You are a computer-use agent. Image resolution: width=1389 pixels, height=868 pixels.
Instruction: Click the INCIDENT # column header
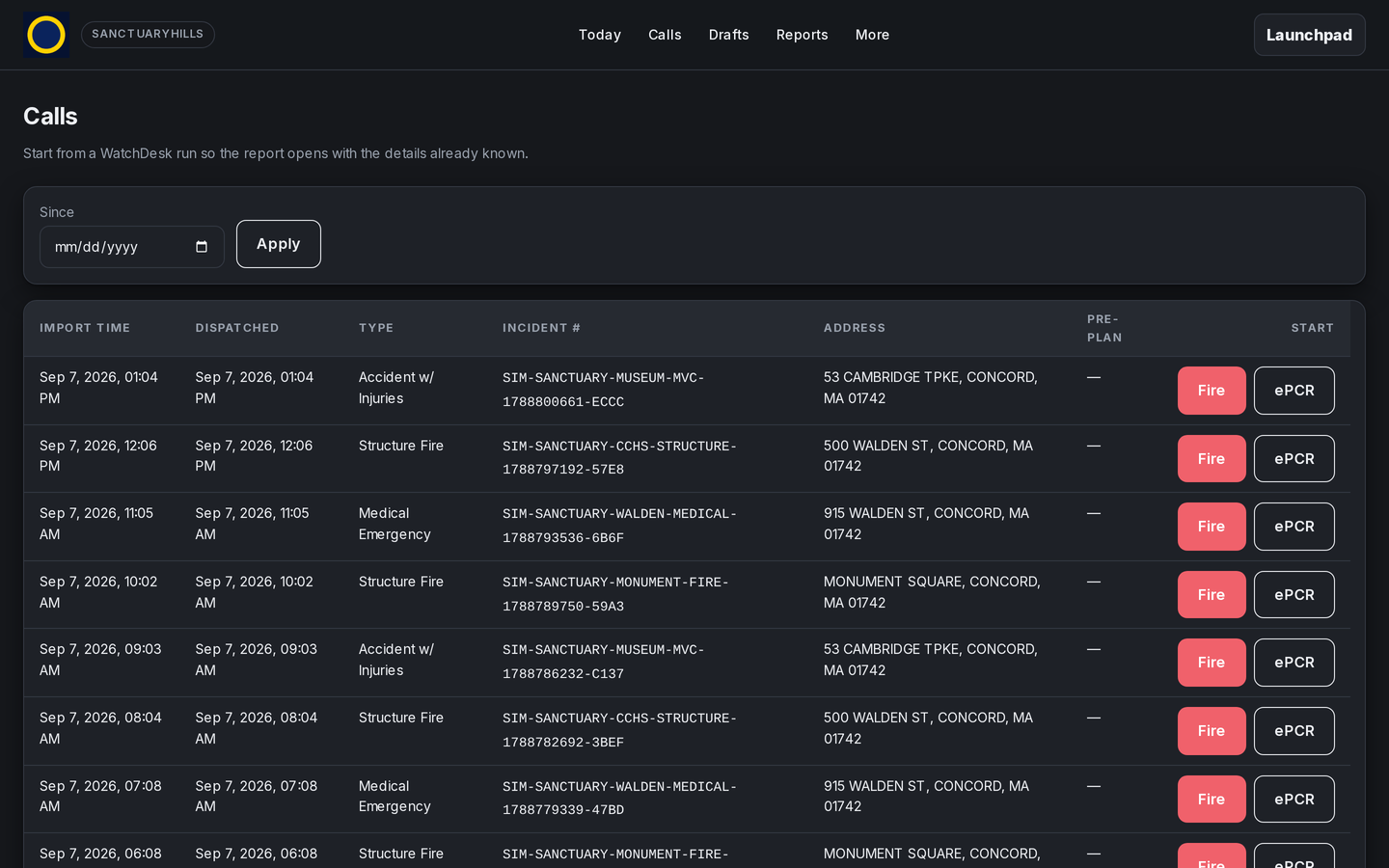click(x=541, y=328)
